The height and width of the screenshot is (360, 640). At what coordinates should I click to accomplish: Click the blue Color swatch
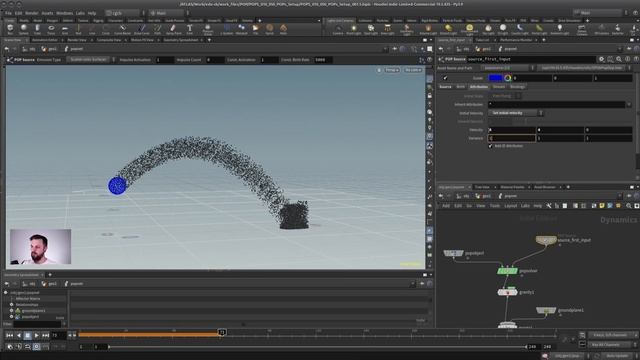coord(496,78)
